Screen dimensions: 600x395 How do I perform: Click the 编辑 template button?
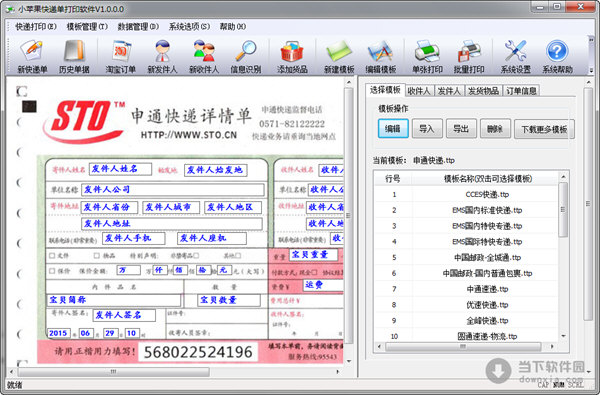[x=393, y=129]
